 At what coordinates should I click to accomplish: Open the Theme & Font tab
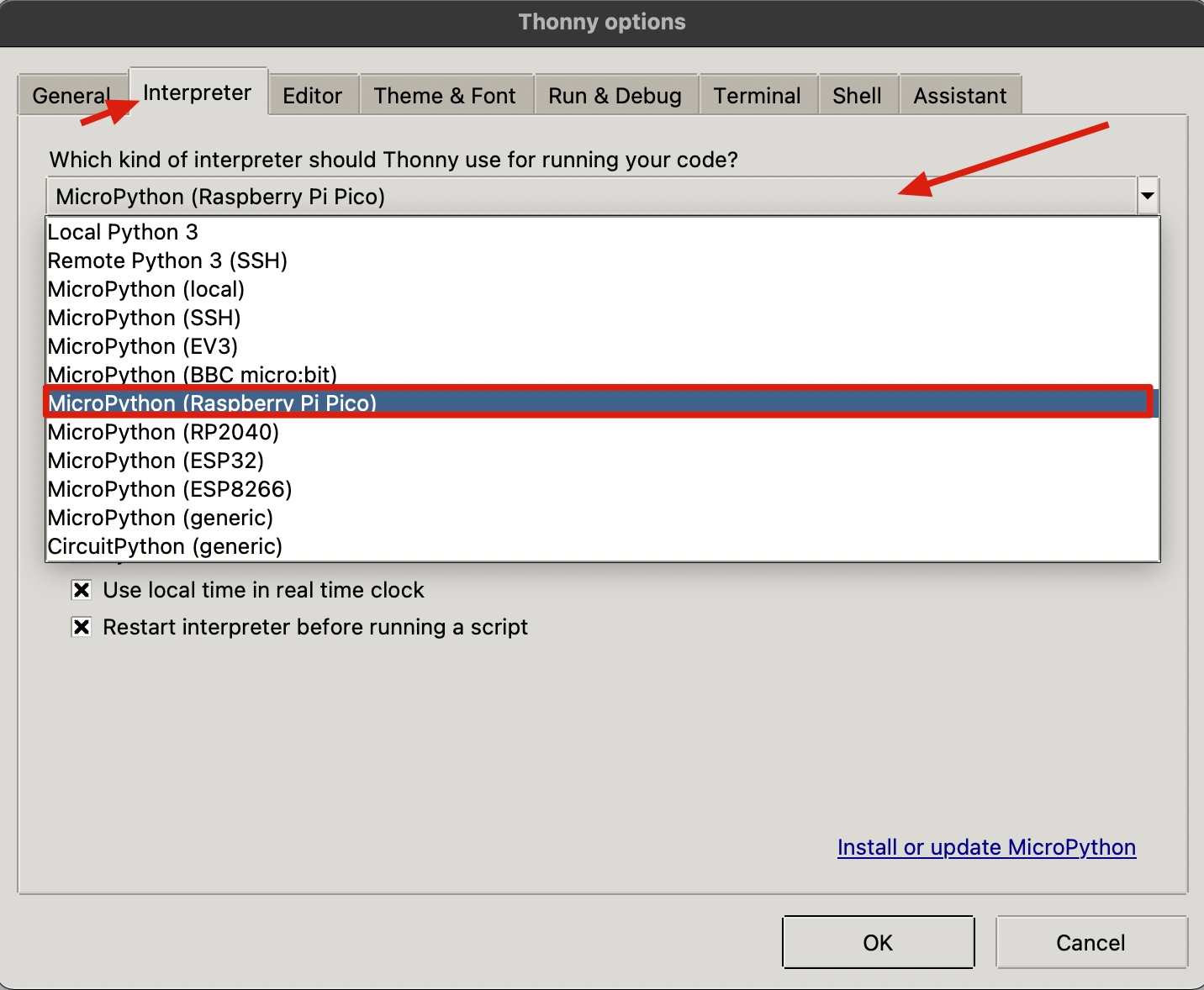point(444,96)
